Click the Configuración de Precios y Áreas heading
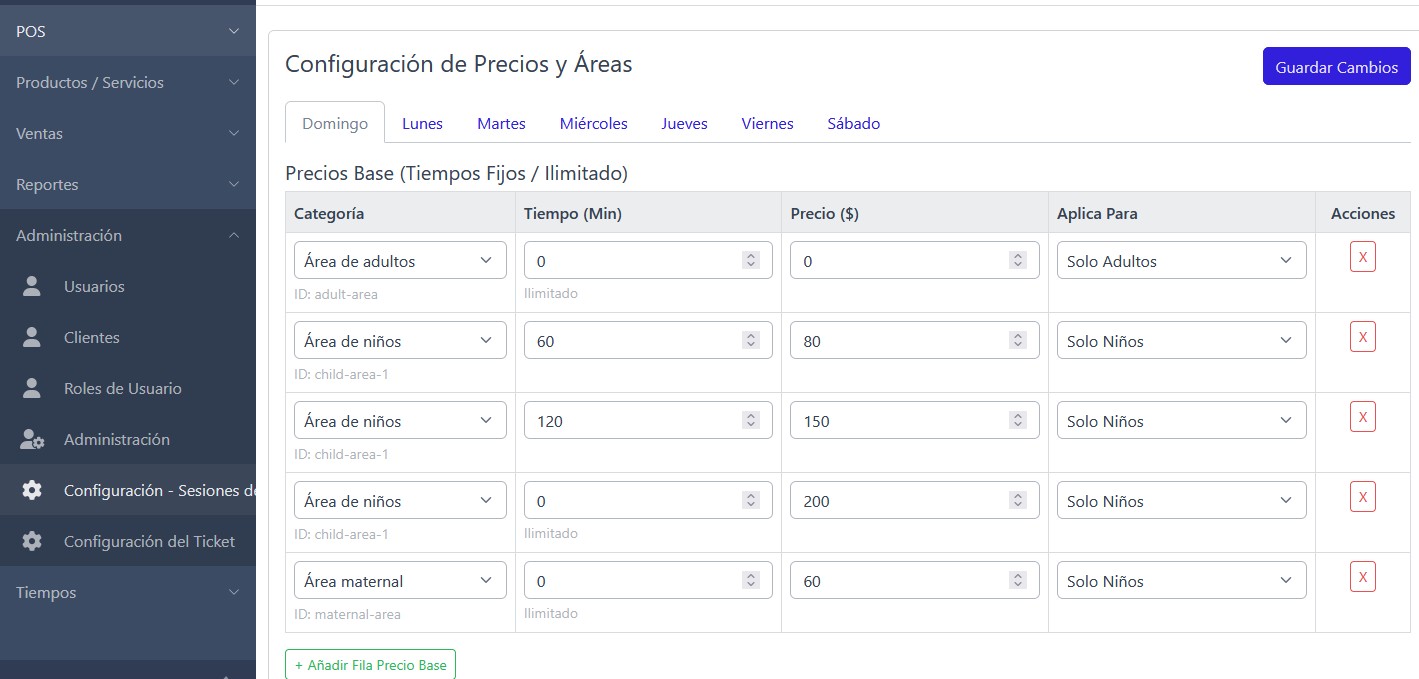Image resolution: width=1419 pixels, height=679 pixels. tap(459, 64)
